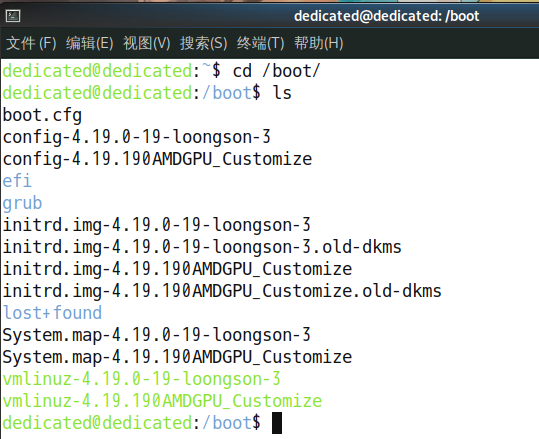Open the 搜索(S) menu
539x439 pixels.
coord(204,43)
